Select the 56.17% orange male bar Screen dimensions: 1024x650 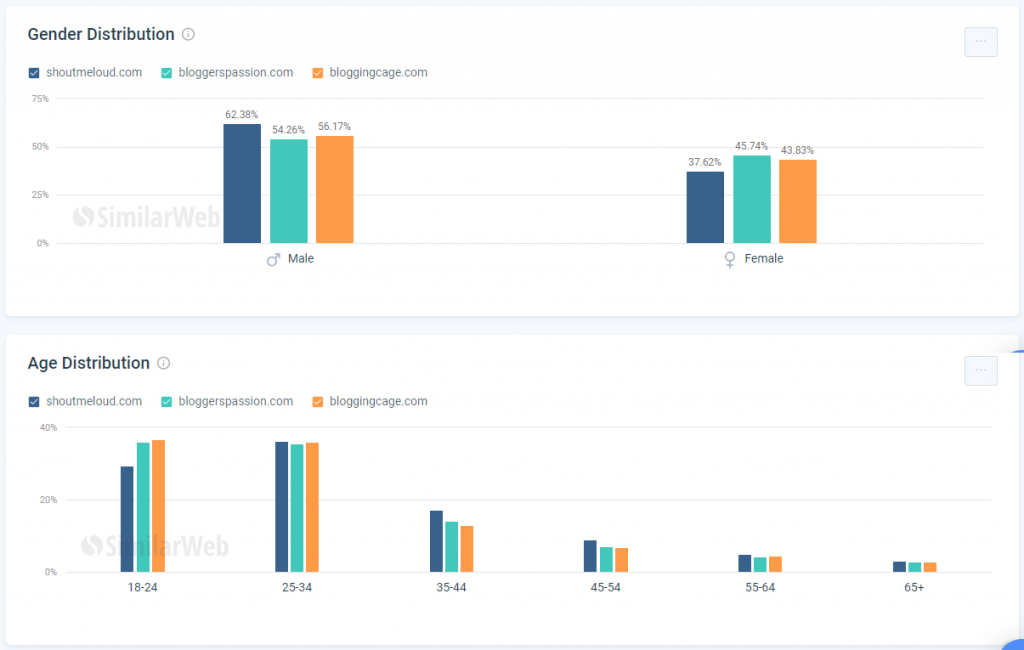coord(334,189)
